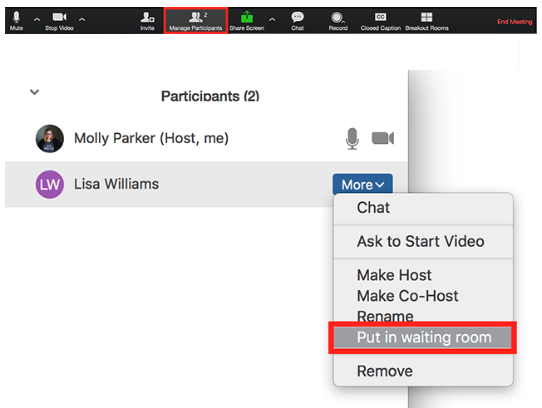Toggle Molly Parker's video camera icon
The width and height of the screenshot is (542, 408).
point(383,138)
